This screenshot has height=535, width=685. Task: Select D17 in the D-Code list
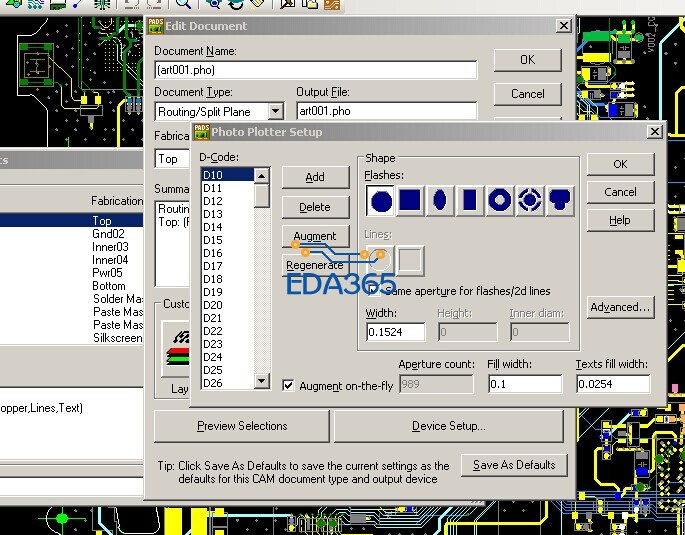[228, 266]
